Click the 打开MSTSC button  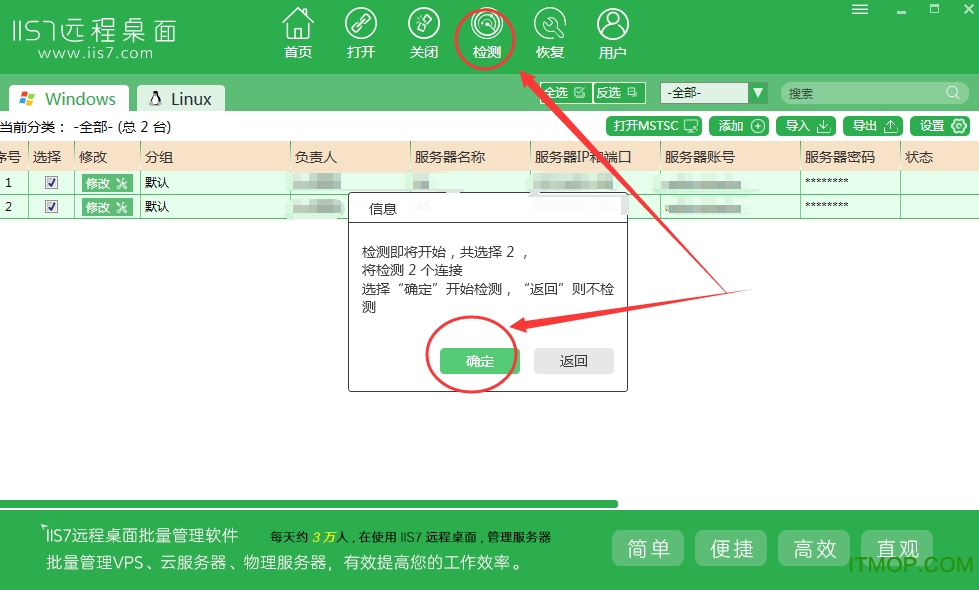pos(655,126)
